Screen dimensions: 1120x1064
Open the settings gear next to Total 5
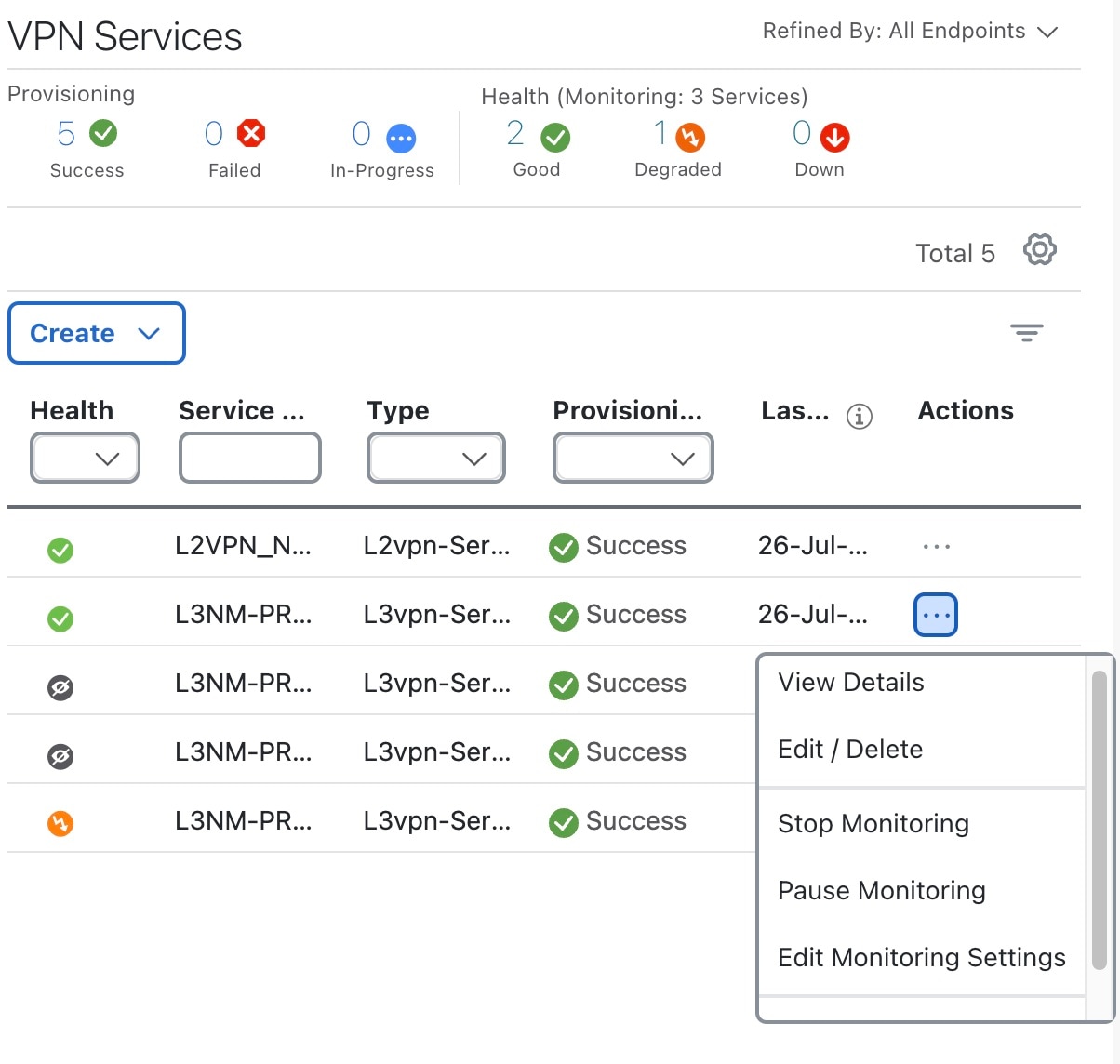(x=1039, y=249)
